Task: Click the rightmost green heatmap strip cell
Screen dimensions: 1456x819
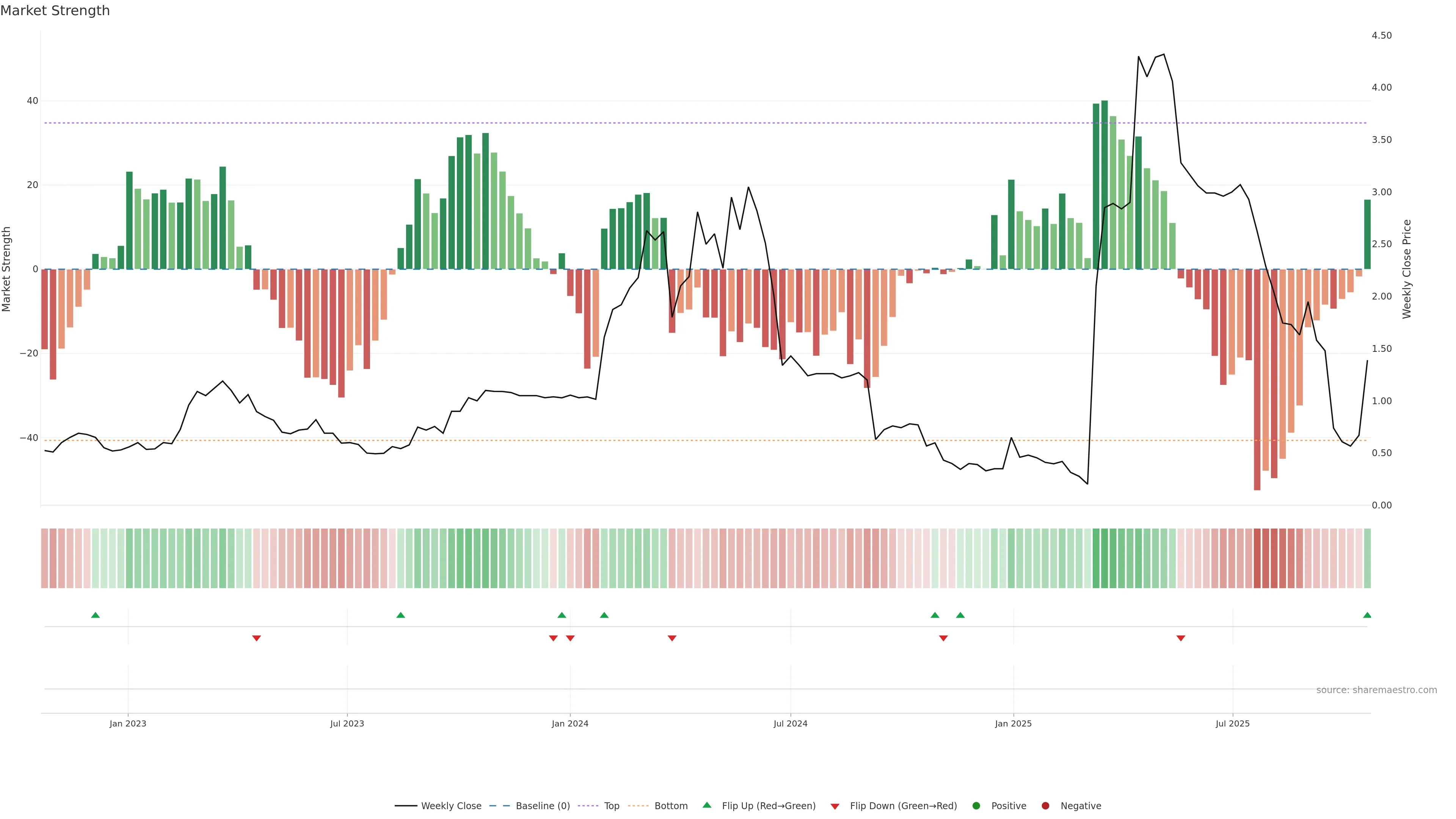Action: [1367, 558]
